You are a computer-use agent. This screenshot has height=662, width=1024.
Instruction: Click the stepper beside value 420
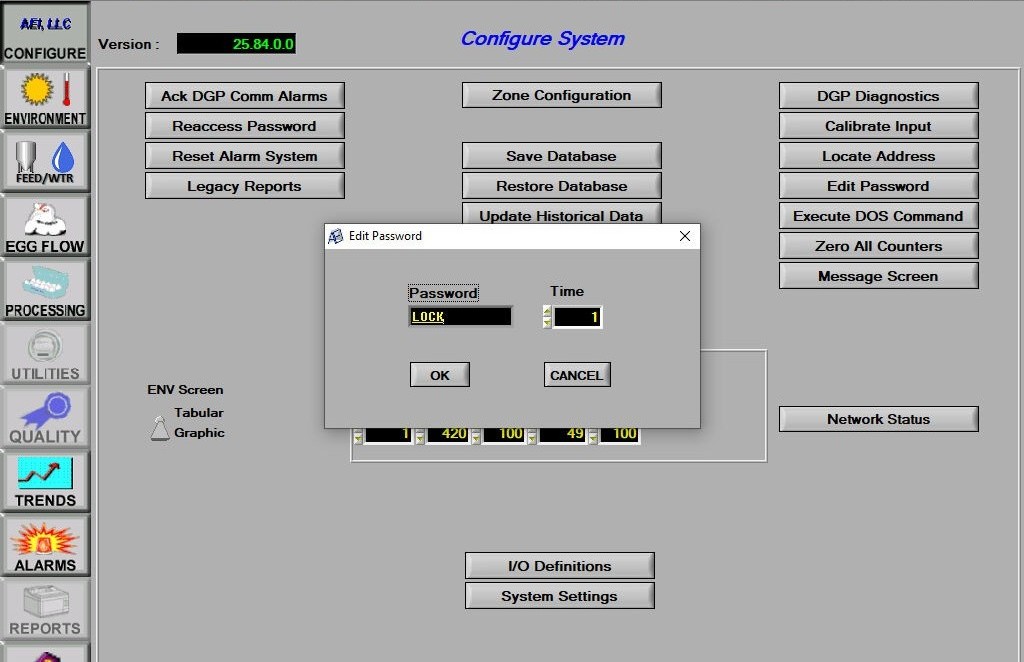pyautogui.click(x=420, y=436)
